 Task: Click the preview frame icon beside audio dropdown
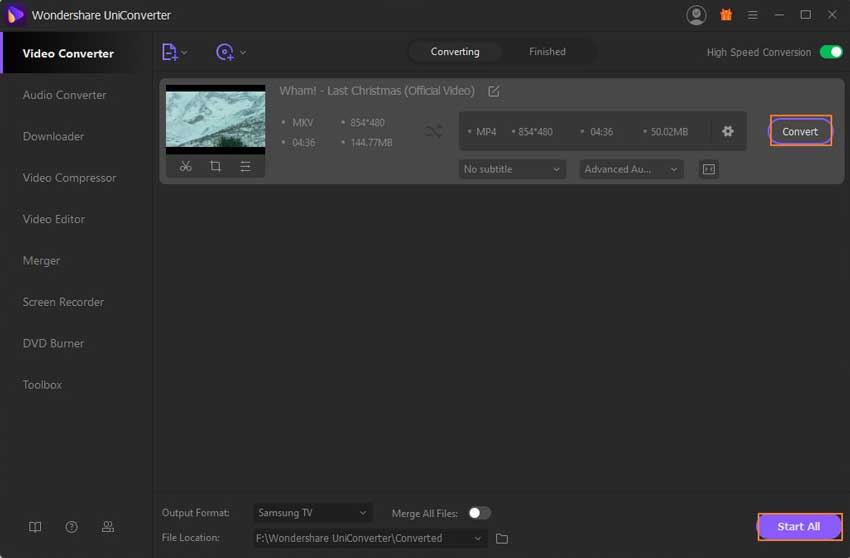(709, 169)
